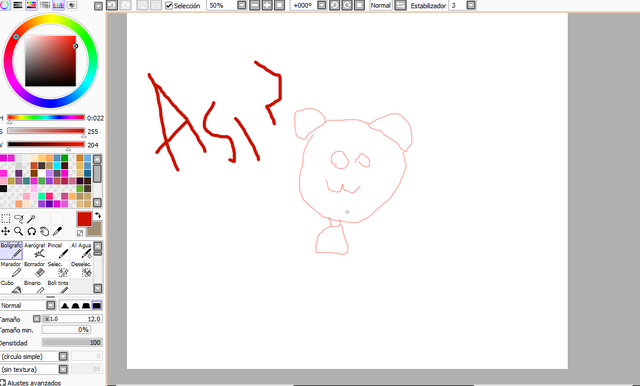Click the zoom out minus button

[254, 5]
